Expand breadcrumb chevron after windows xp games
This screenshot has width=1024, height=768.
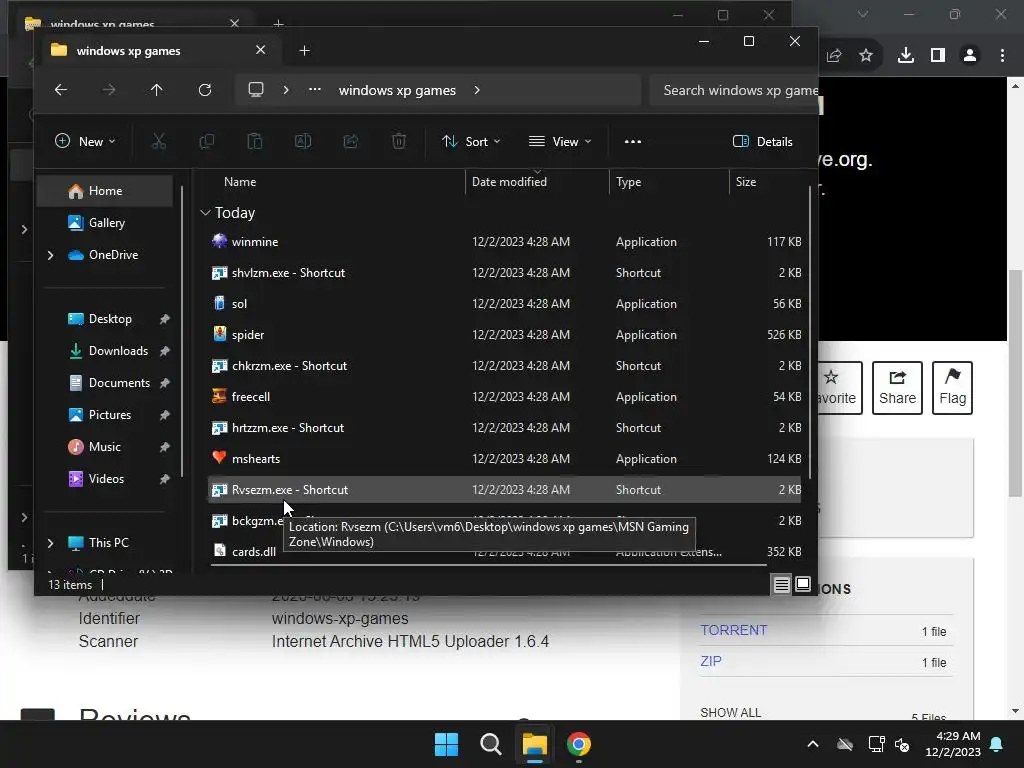pos(477,90)
